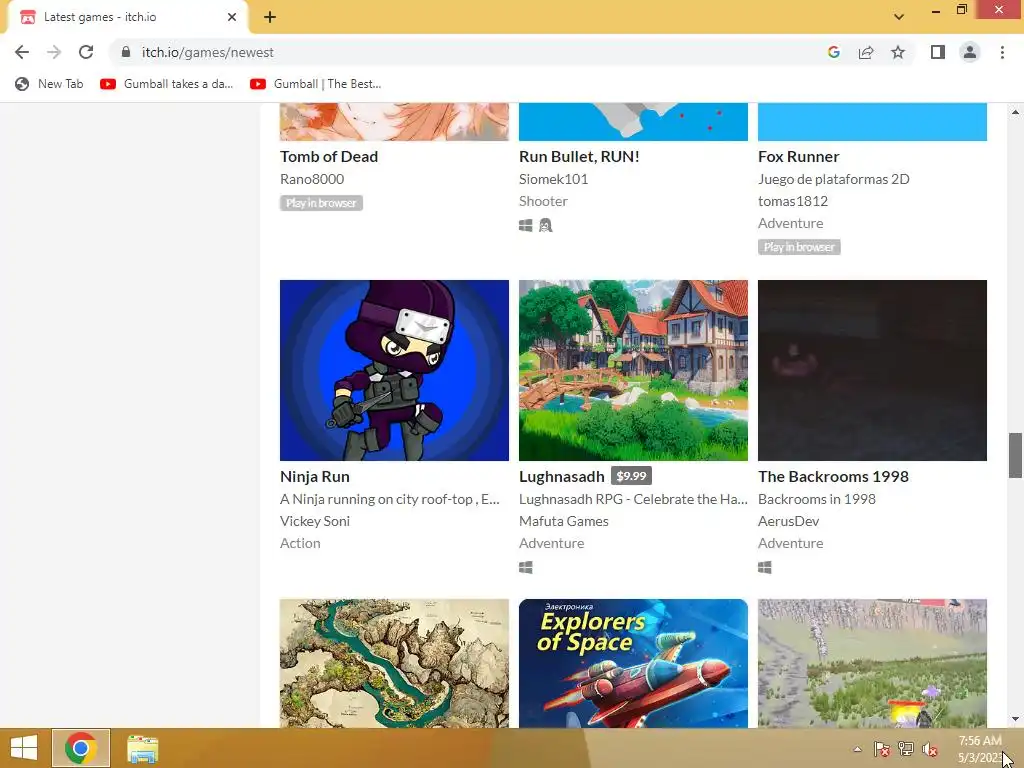Open the Action Center flag icon
This screenshot has width=1024, height=768.
881,749
